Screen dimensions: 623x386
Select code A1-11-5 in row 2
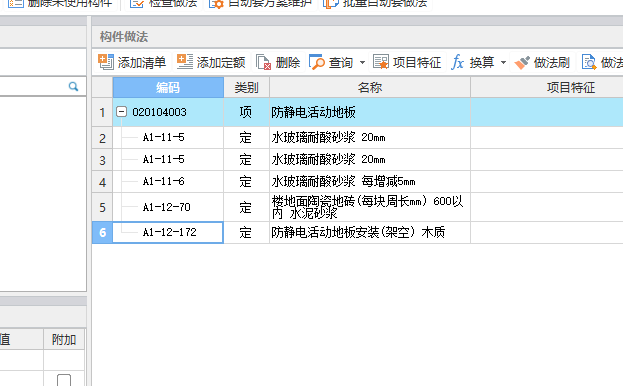pos(164,137)
